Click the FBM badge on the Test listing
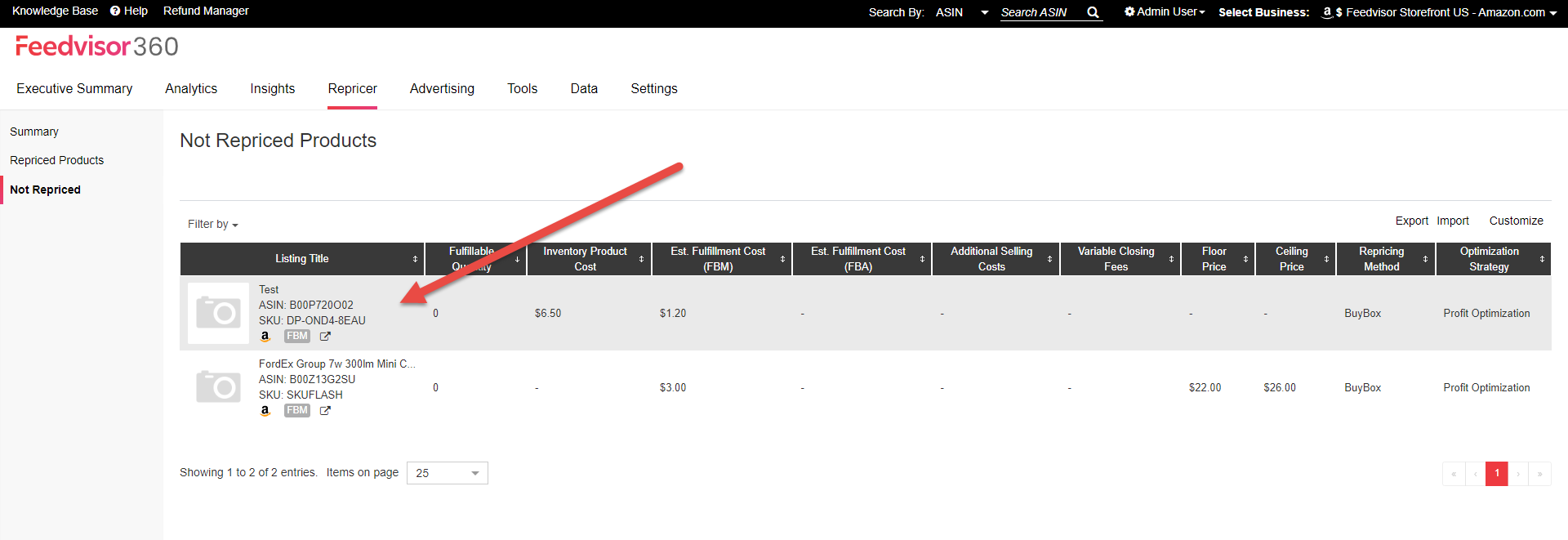The image size is (1568, 540). pyautogui.click(x=297, y=336)
